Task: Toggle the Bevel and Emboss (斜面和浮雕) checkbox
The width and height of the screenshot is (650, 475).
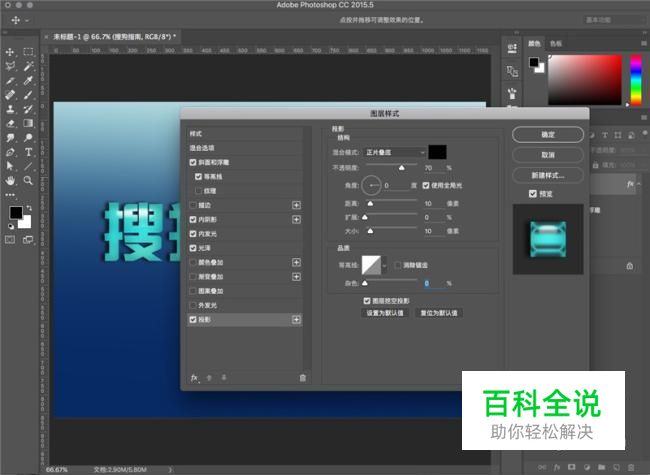Action: click(x=193, y=162)
